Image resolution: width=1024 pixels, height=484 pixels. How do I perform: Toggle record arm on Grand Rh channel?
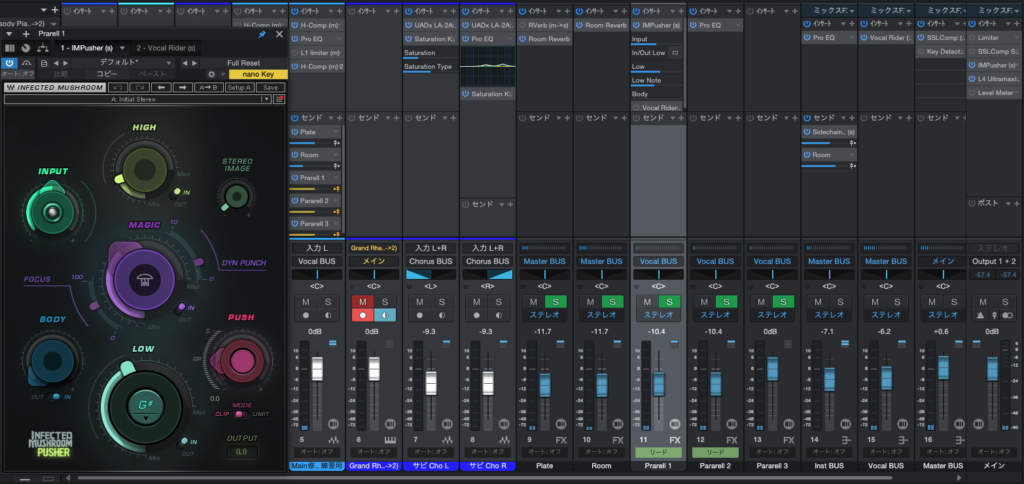[362, 315]
